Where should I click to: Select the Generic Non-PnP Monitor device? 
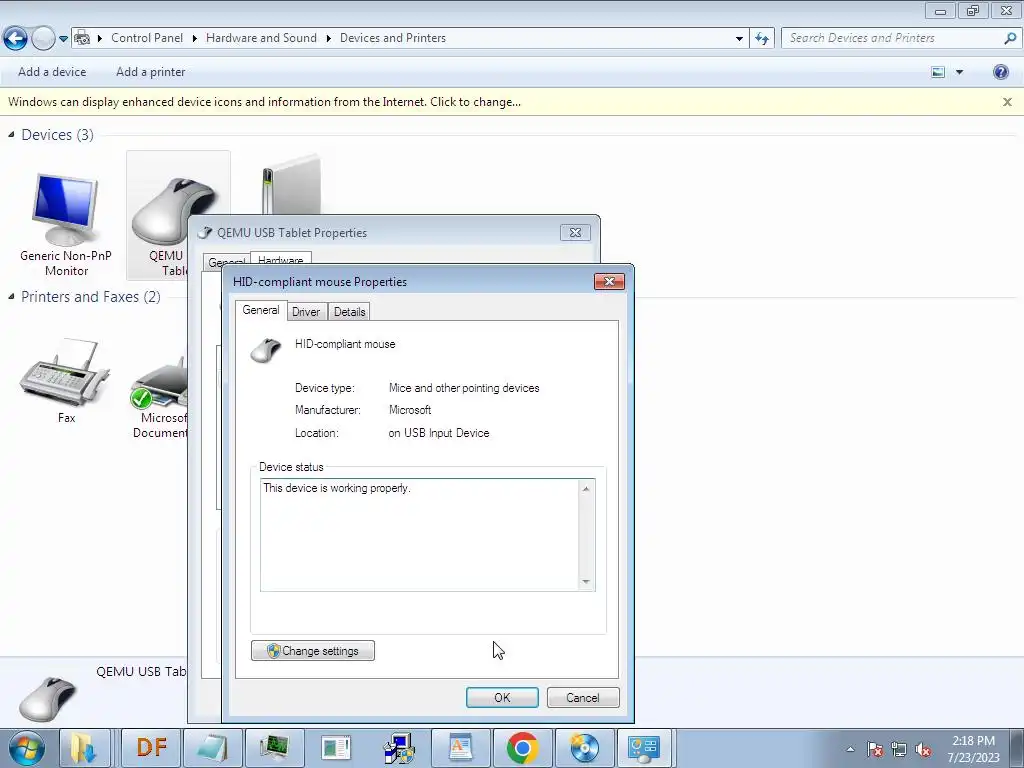point(66,225)
